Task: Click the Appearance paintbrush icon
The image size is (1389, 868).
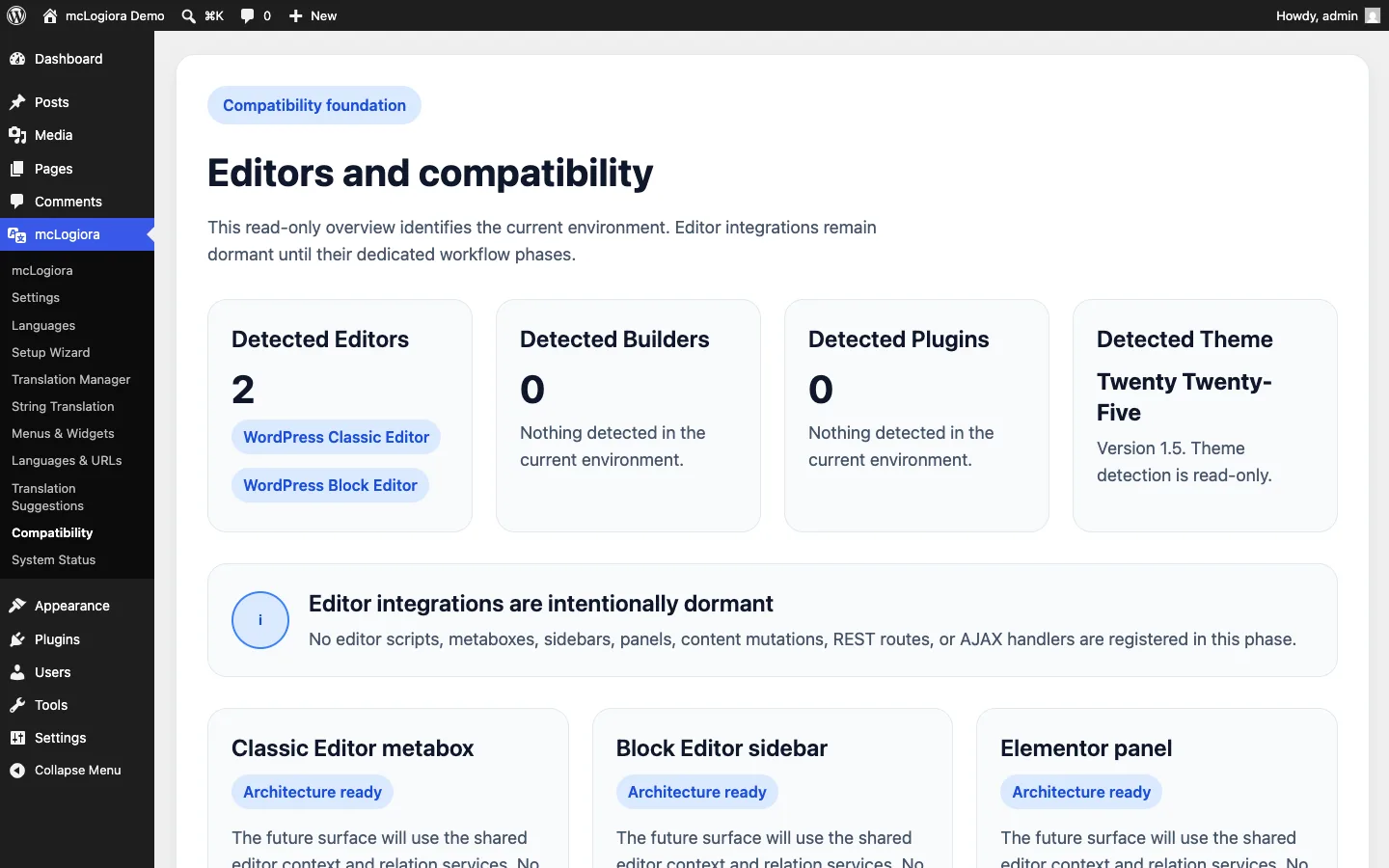Action: (x=17, y=606)
